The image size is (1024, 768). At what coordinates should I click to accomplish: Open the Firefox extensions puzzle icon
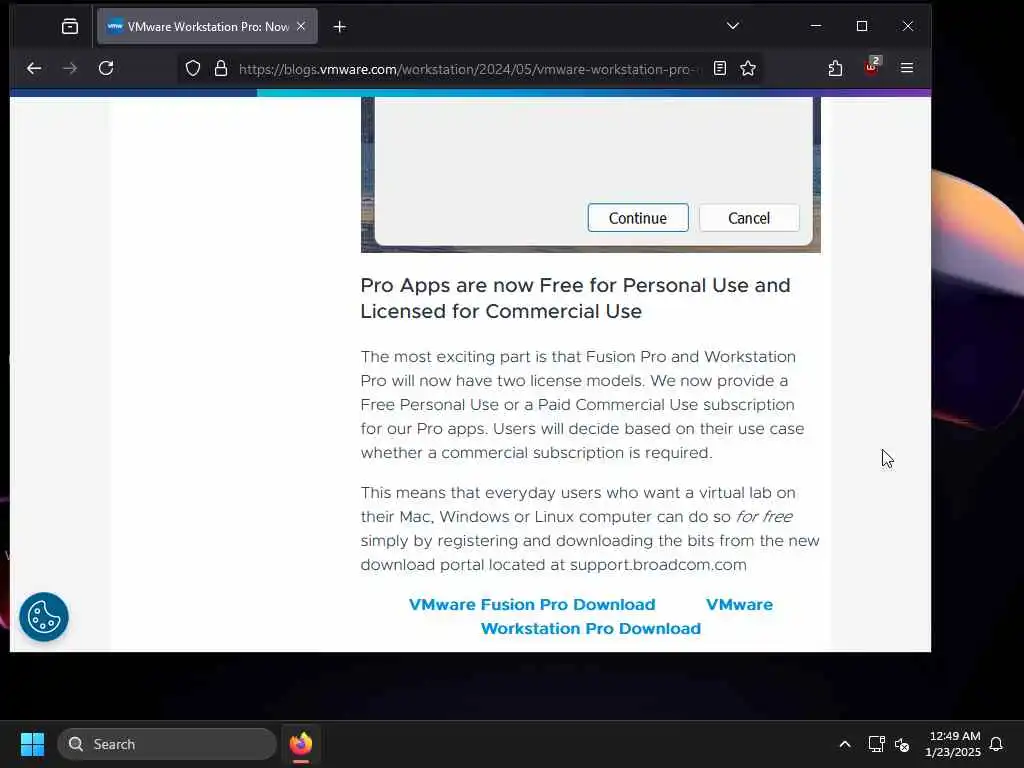pos(835,68)
